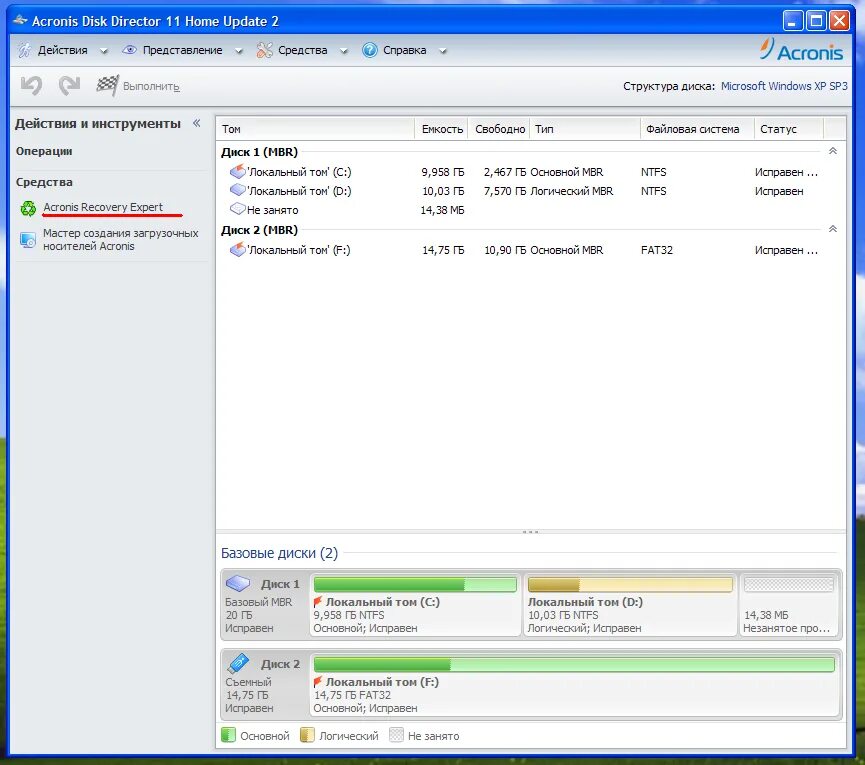
Task: Click the question mark Справка icon
Action: point(370,50)
